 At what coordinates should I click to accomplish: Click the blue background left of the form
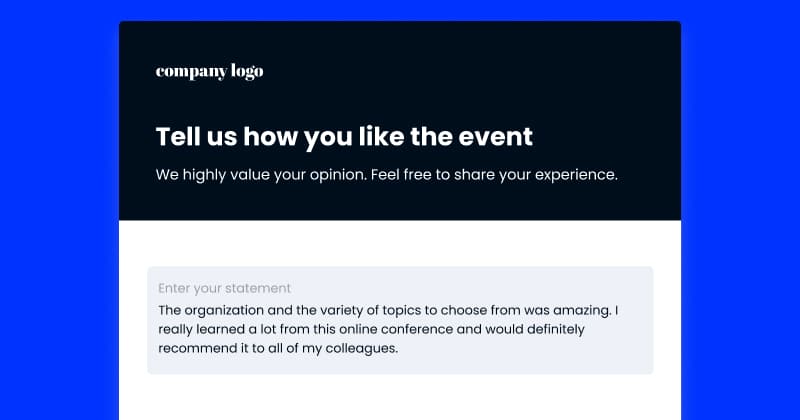click(59, 214)
